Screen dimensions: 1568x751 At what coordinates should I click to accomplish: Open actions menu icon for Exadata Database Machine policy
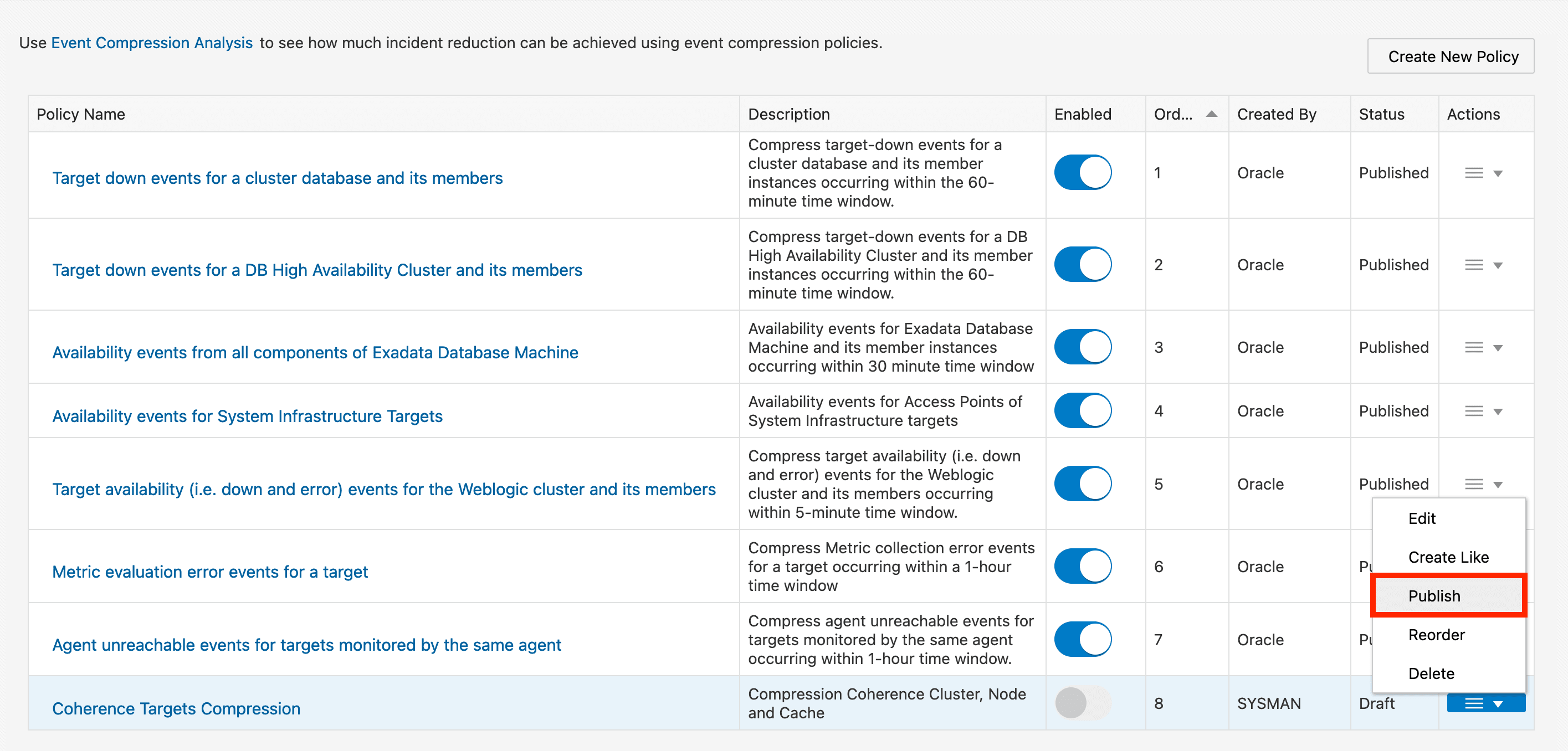[1474, 347]
